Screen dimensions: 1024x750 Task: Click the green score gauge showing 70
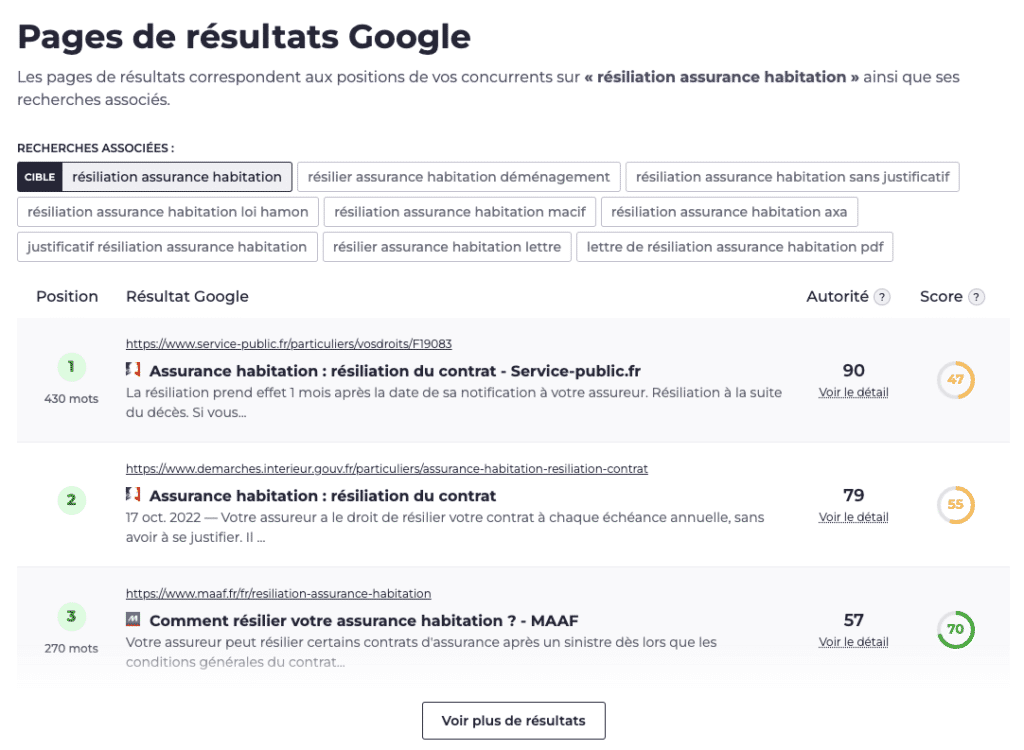(955, 630)
